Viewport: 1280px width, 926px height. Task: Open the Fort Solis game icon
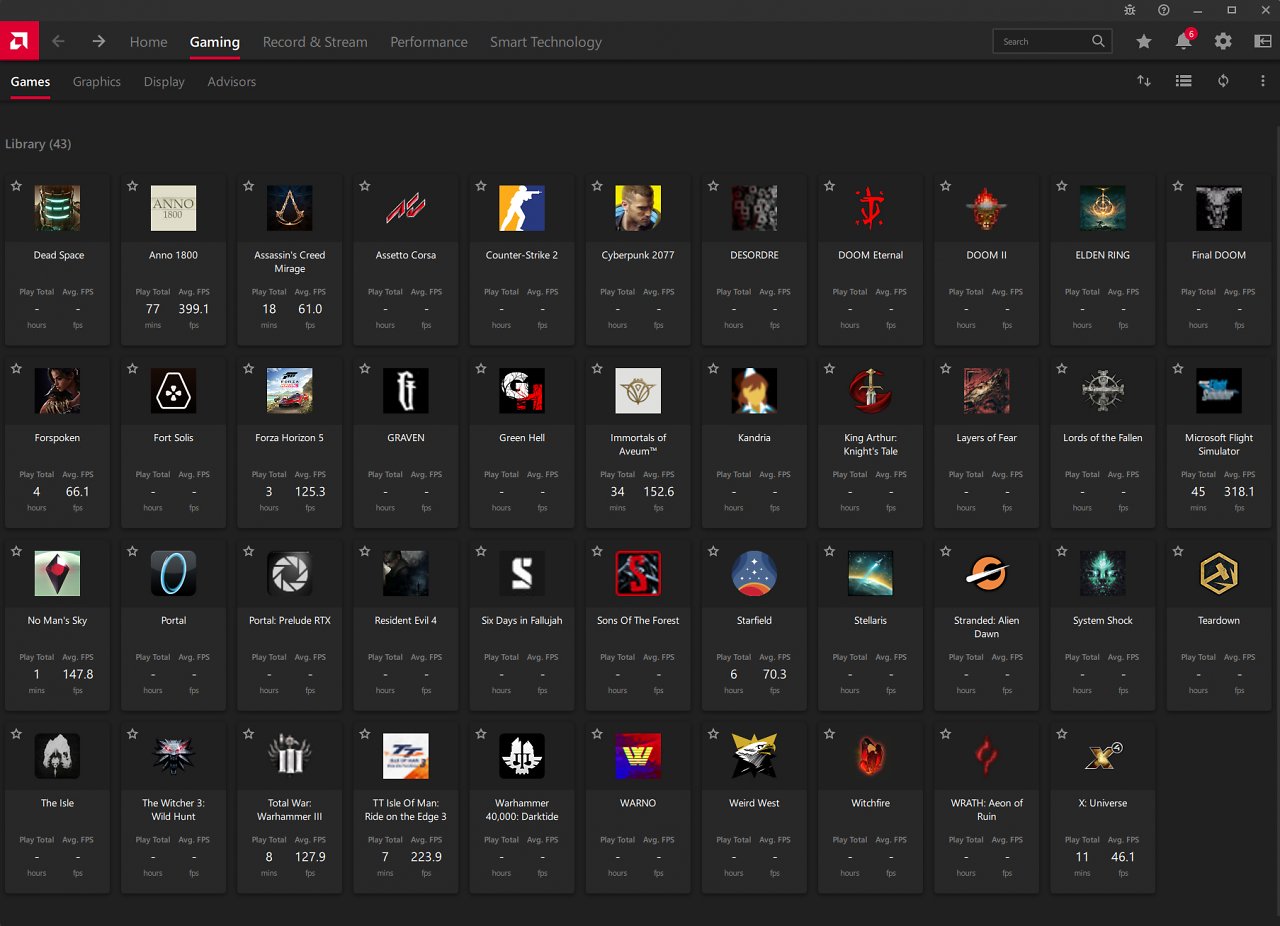point(173,391)
